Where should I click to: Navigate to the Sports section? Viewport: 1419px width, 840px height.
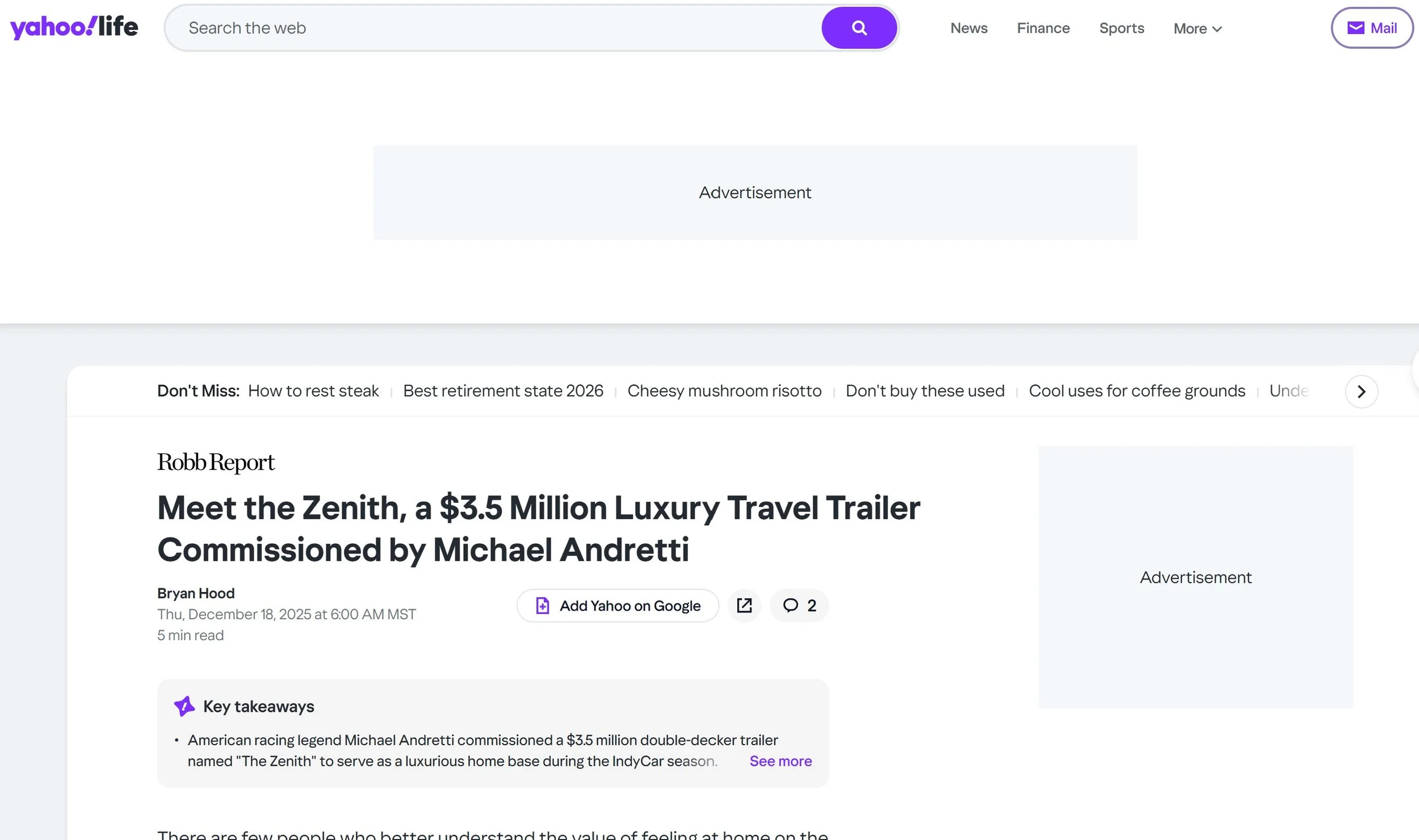(x=1121, y=28)
